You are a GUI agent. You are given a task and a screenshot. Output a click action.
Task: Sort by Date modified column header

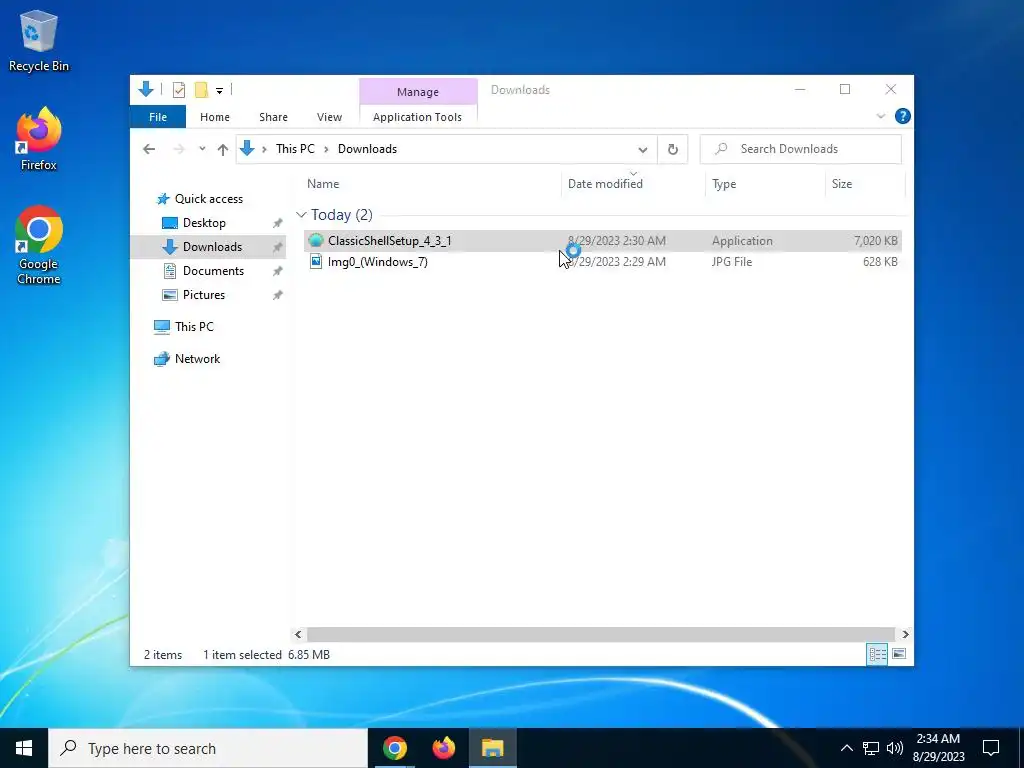pos(633,184)
